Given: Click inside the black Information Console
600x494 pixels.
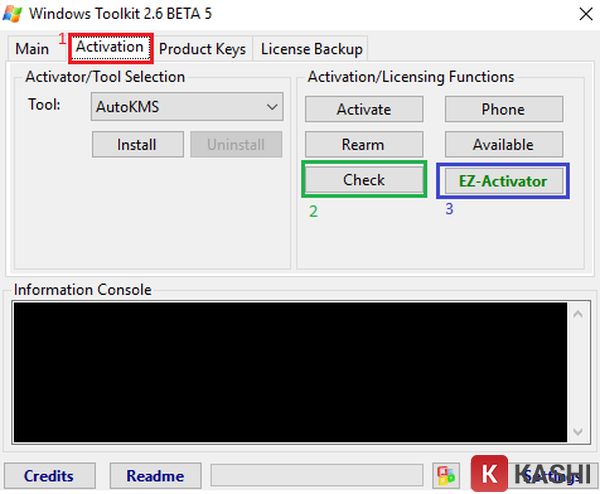Looking at the screenshot, I should 290,372.
